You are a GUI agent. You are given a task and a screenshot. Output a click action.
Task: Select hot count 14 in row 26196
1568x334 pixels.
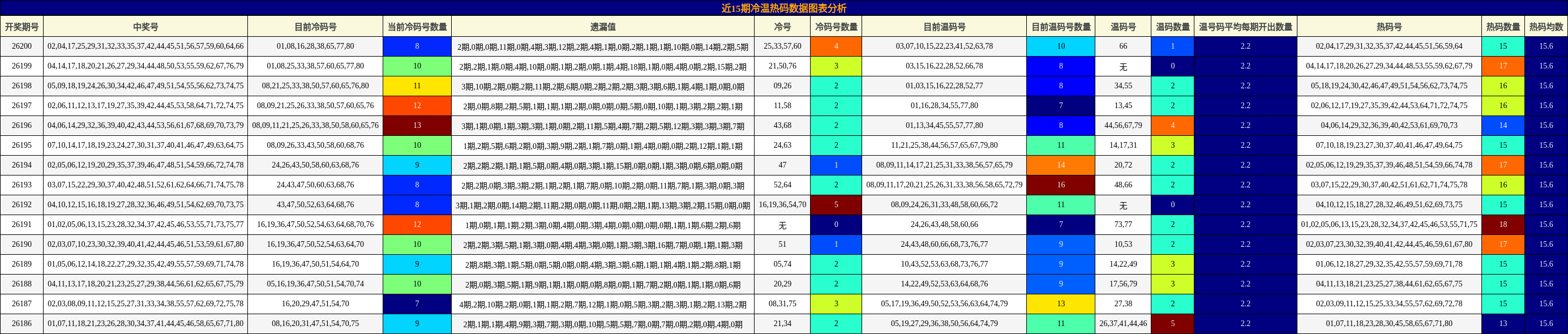pyautogui.click(x=1503, y=125)
